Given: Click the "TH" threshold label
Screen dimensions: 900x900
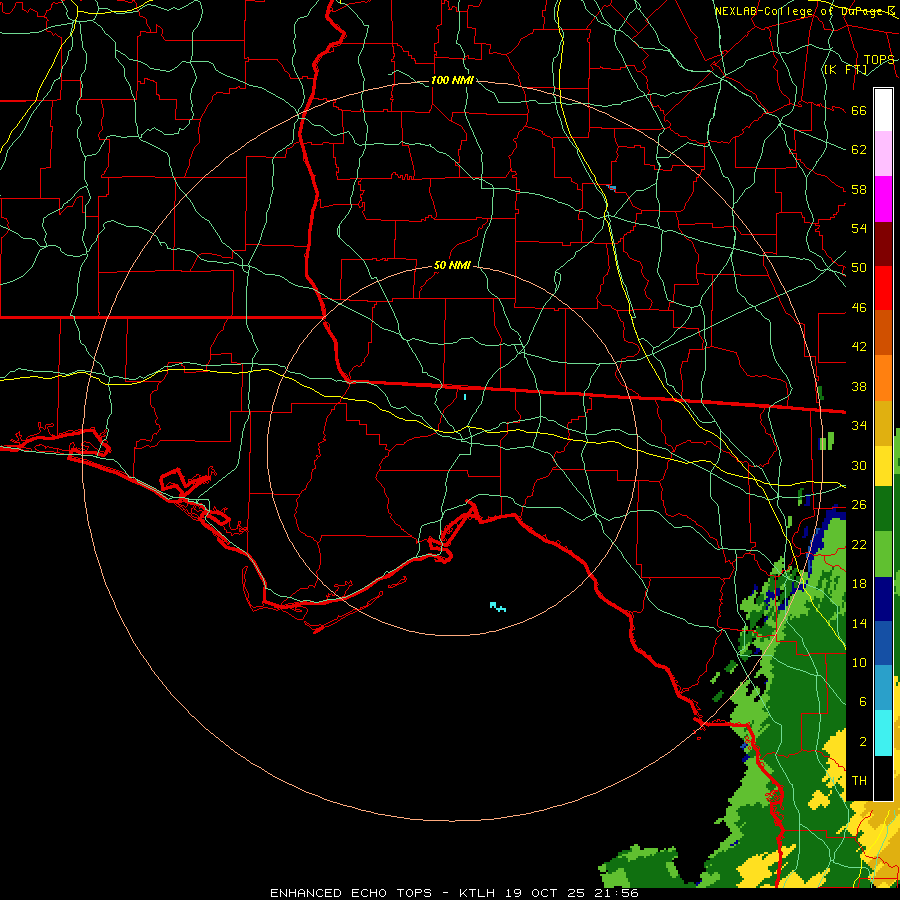Looking at the screenshot, I should click(859, 781).
